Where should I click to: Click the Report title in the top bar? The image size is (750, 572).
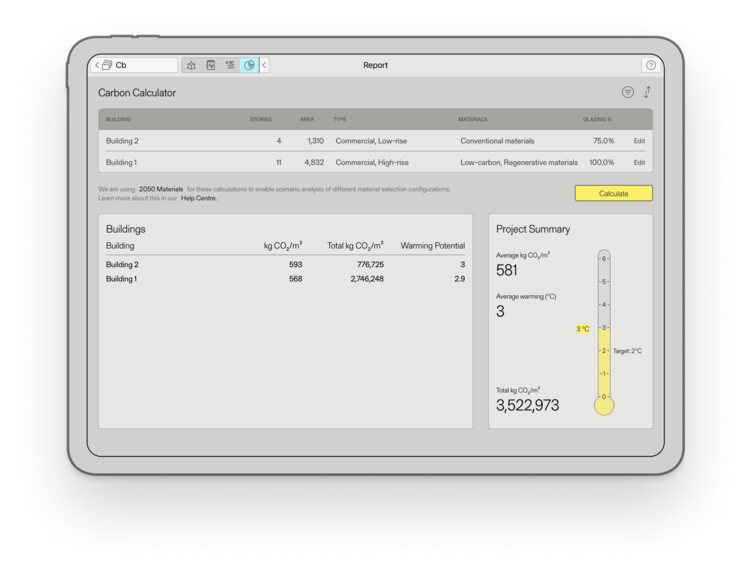click(375, 65)
